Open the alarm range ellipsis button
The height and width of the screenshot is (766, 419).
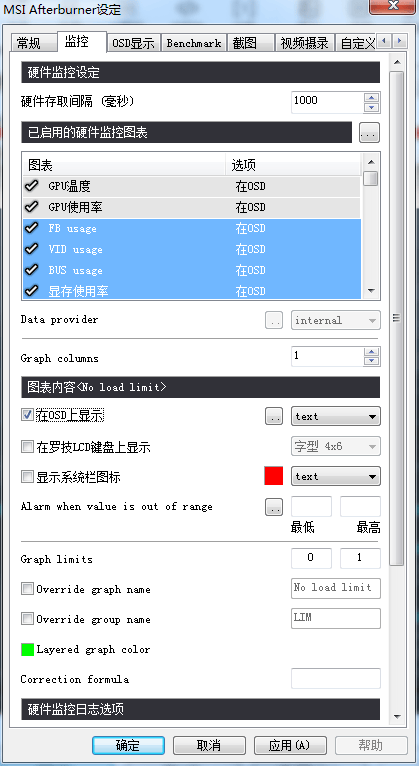[x=274, y=507]
